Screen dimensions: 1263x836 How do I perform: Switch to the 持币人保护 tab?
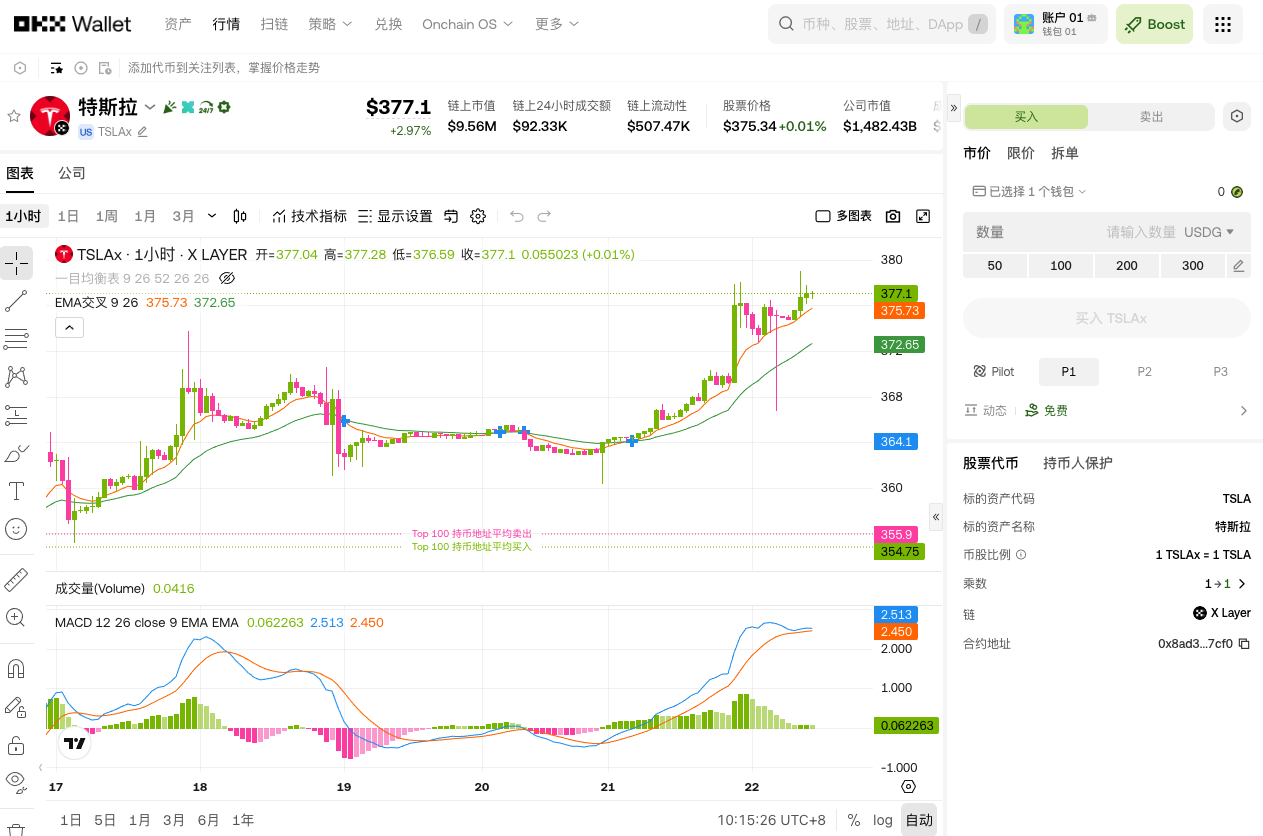click(x=1078, y=463)
